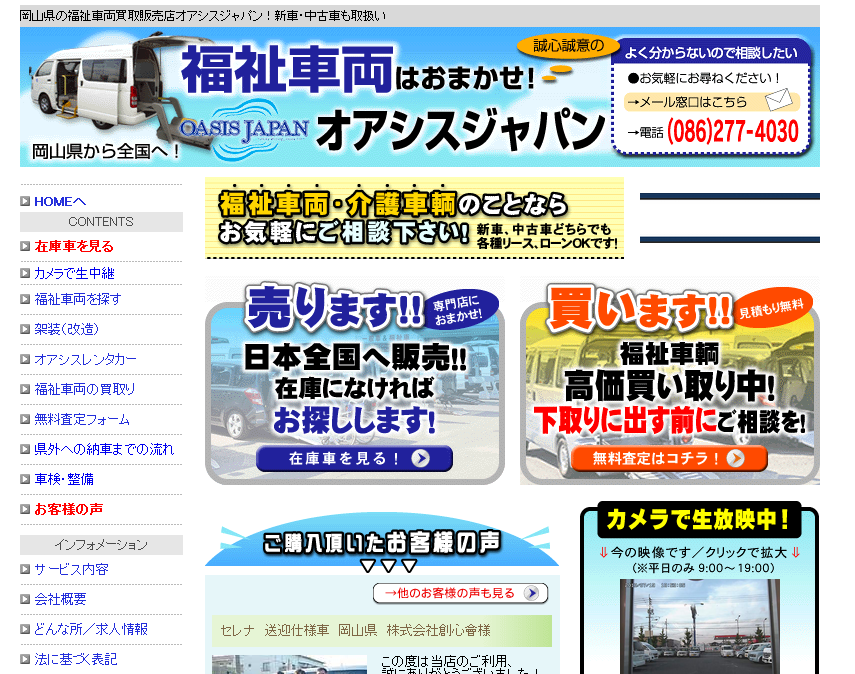Open 在庫車を見る in sidebar menu
The height and width of the screenshot is (674, 855).
[74, 246]
